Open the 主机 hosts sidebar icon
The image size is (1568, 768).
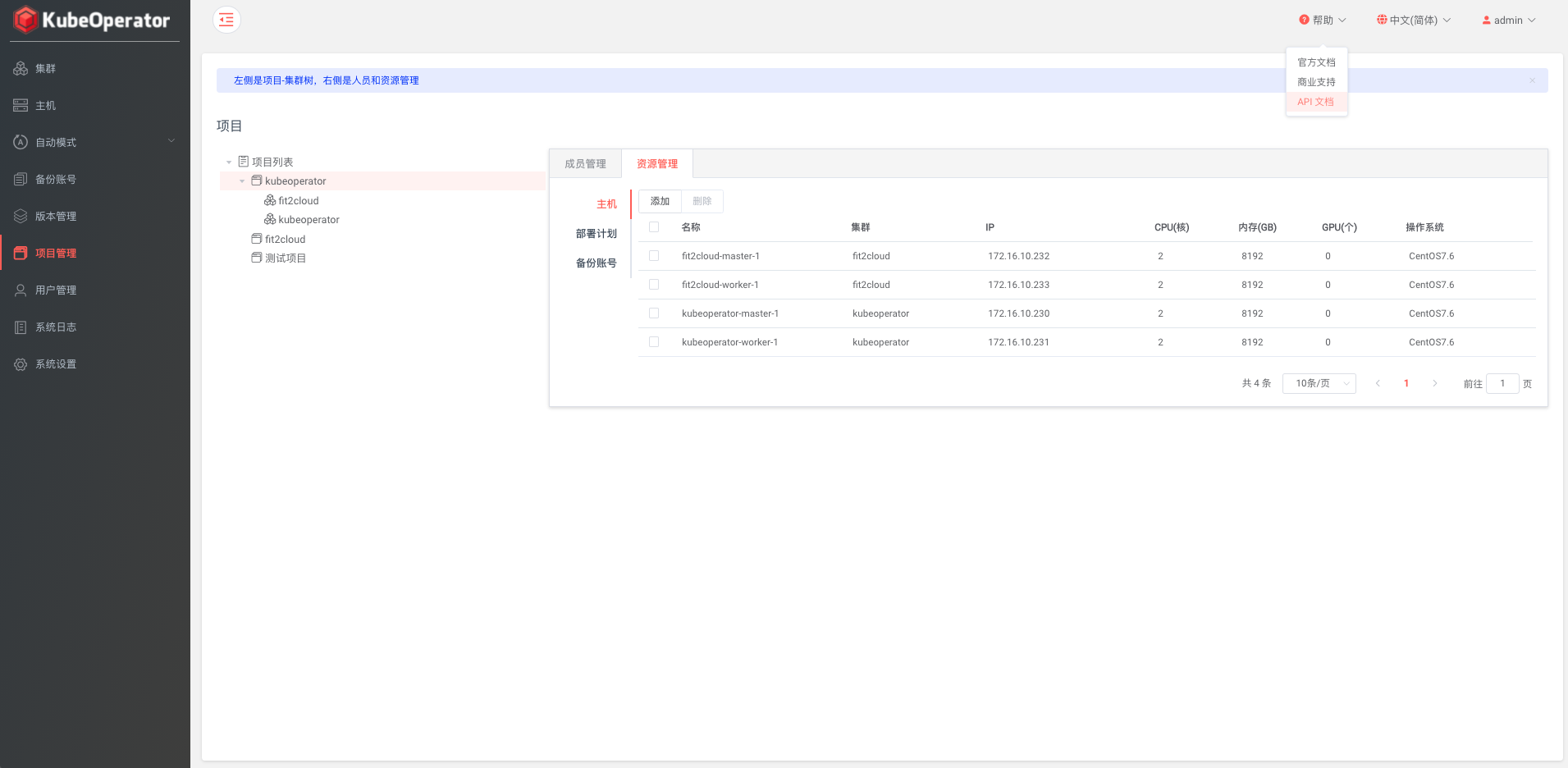pos(21,106)
